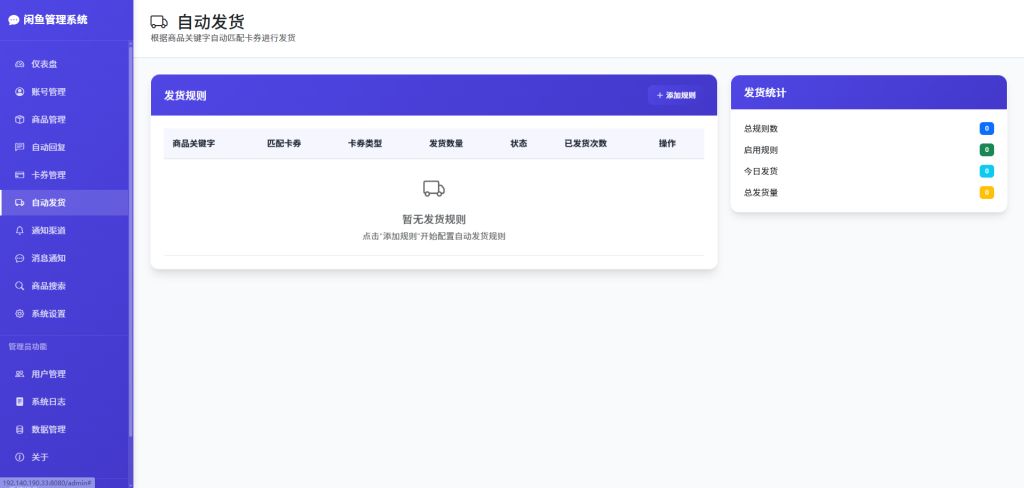Go to 账号管理 page
Viewport: 1024px width, 488px height.
(x=64, y=92)
